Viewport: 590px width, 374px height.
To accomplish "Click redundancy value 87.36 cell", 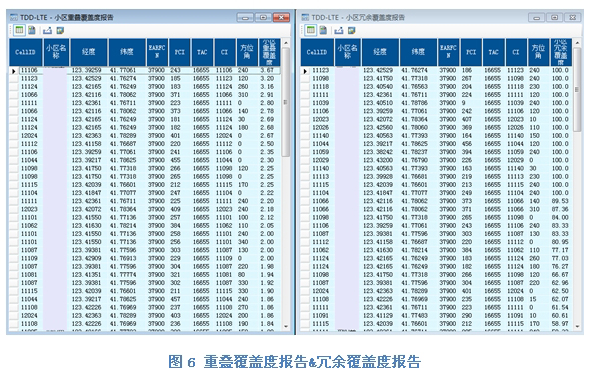I will point(560,209).
